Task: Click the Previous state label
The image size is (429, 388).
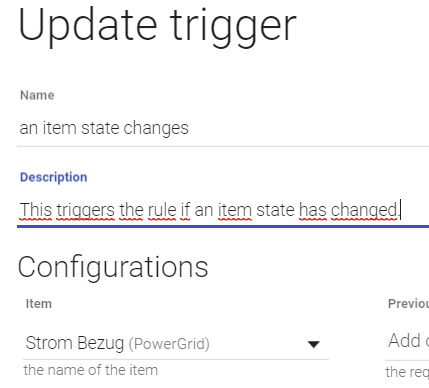Action: [x=408, y=304]
